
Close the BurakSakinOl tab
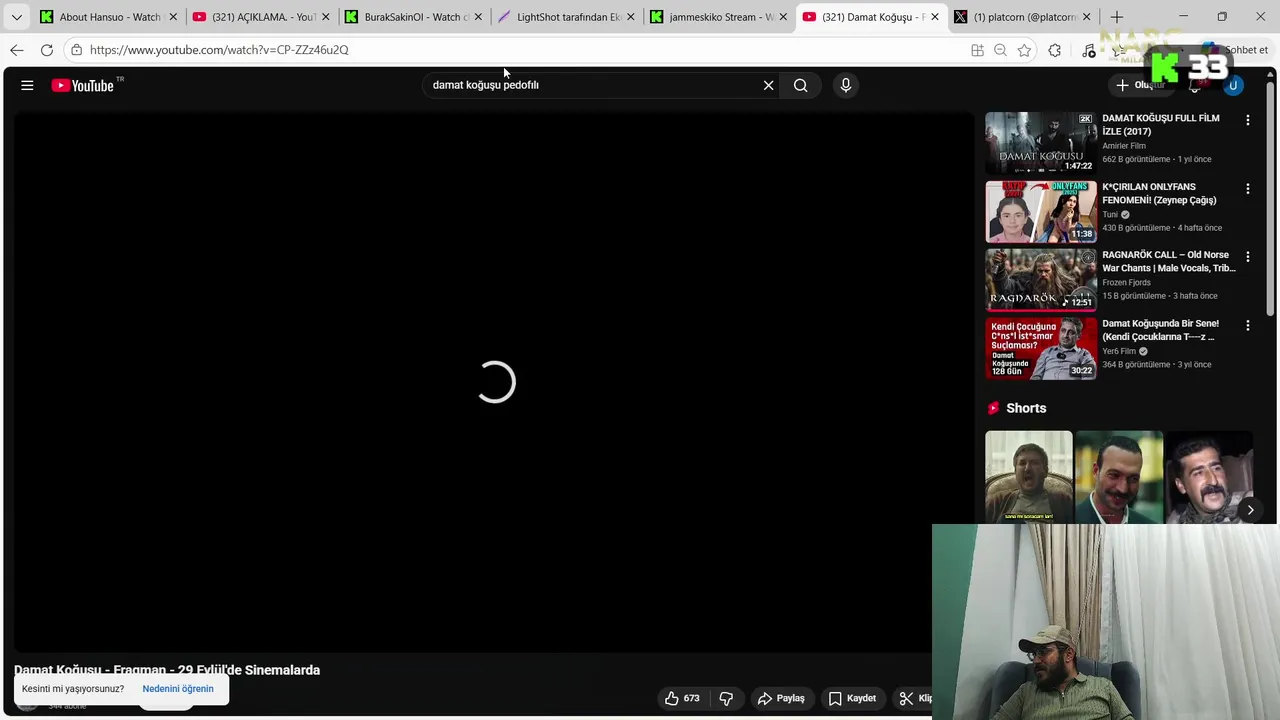(x=477, y=17)
